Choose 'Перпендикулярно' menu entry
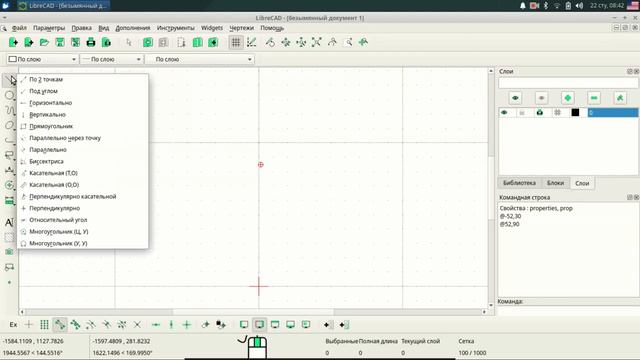640x360 pixels. 83,208
